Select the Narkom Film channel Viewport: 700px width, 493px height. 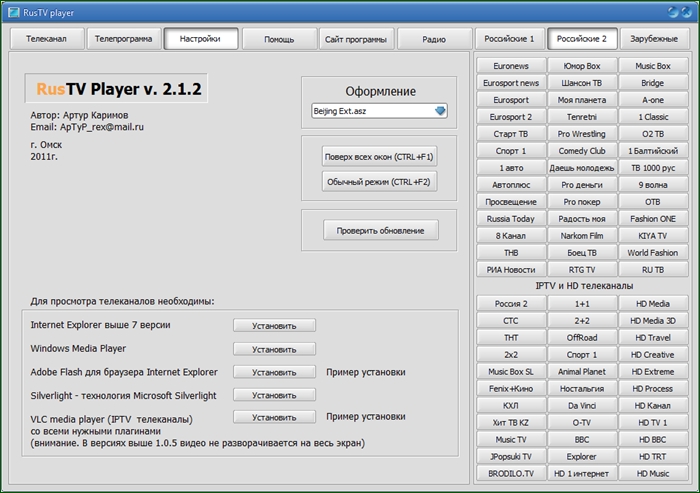click(x=582, y=235)
